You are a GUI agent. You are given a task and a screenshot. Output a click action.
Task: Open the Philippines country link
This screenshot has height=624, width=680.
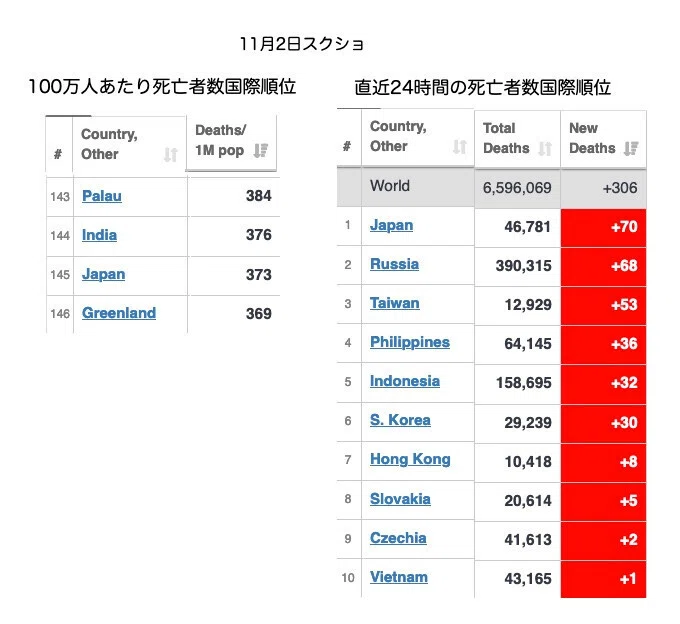point(410,343)
